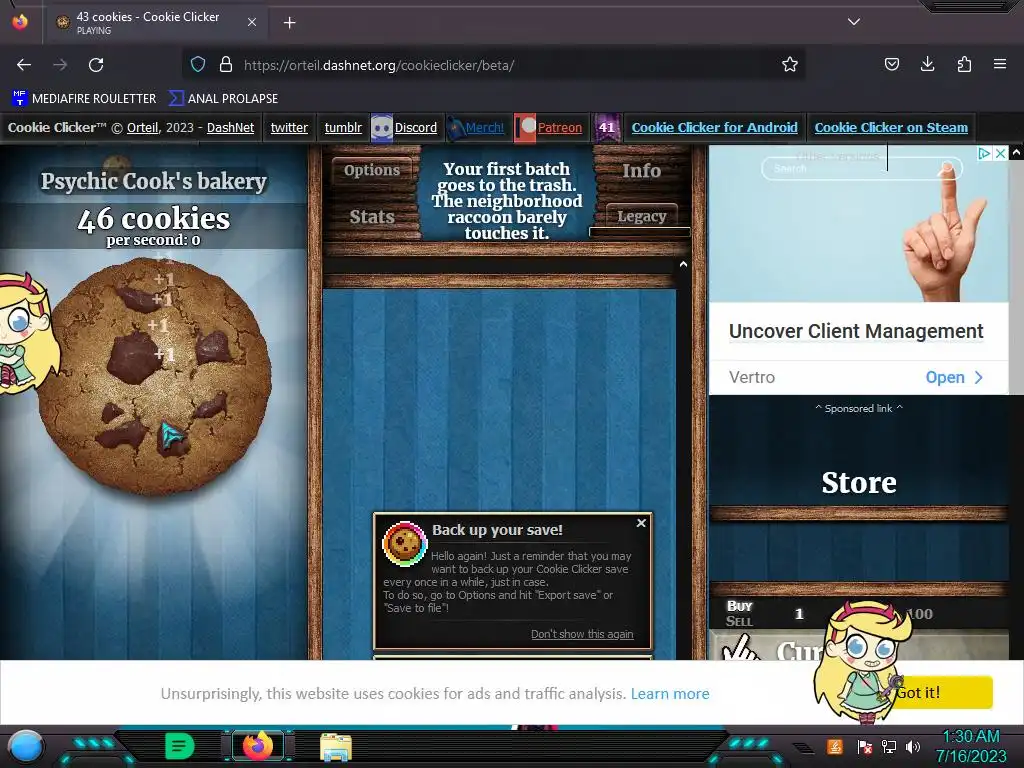
Task: Open the Patreon icon link
Action: click(525, 127)
